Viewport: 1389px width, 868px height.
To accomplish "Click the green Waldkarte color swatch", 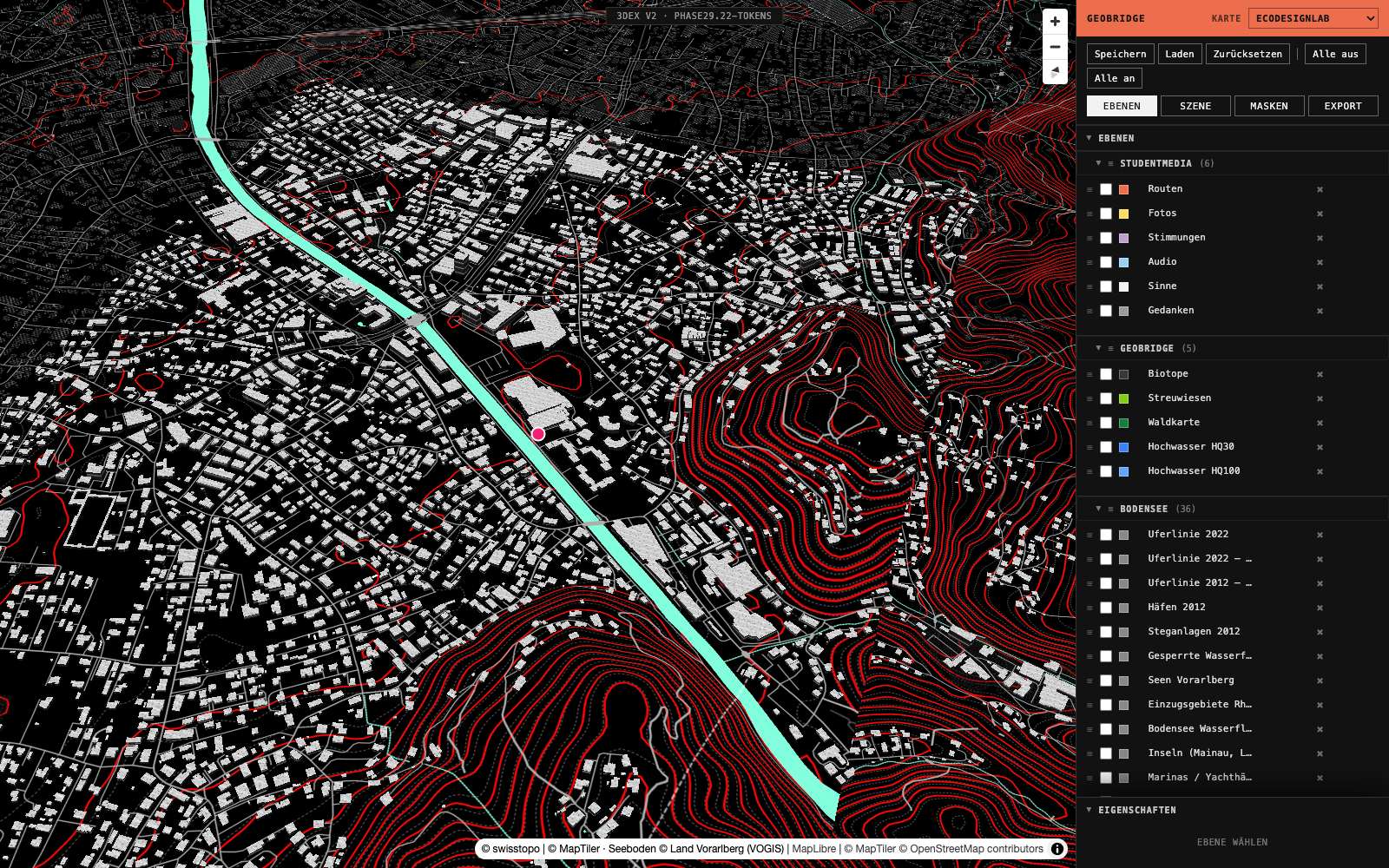I will 1123,423.
